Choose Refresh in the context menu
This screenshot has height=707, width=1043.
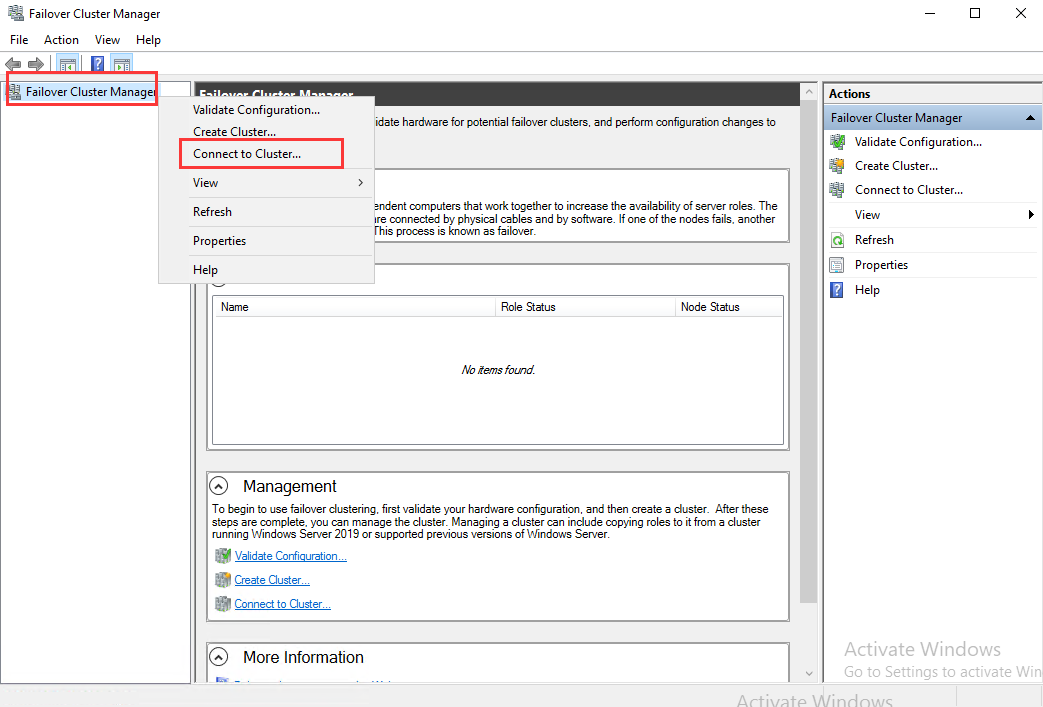click(x=266, y=212)
